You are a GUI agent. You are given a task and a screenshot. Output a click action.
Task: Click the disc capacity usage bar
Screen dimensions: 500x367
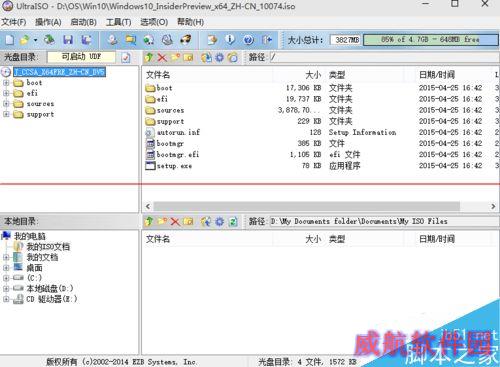430,40
